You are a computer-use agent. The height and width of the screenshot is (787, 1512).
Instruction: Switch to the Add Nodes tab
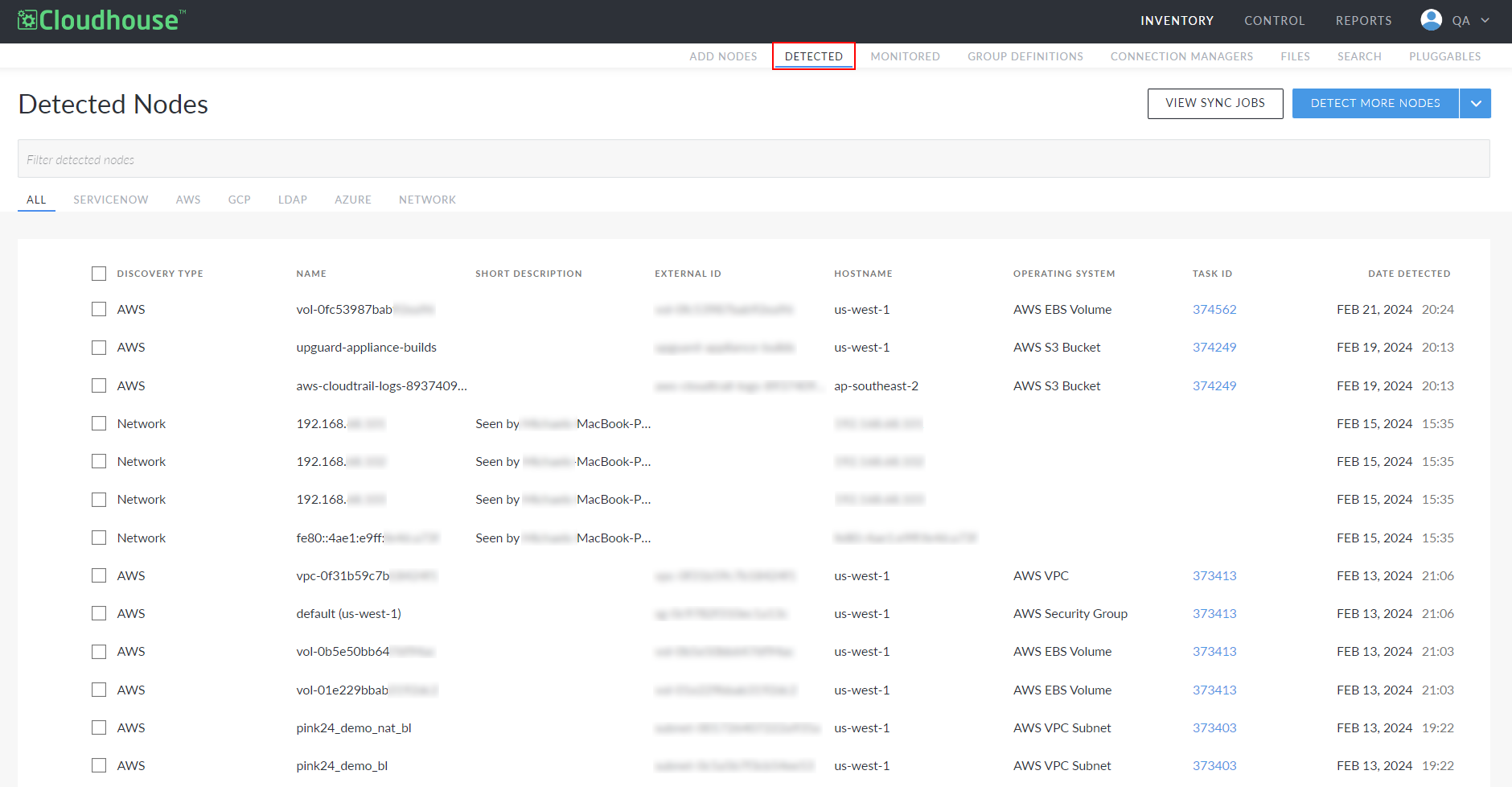click(723, 56)
